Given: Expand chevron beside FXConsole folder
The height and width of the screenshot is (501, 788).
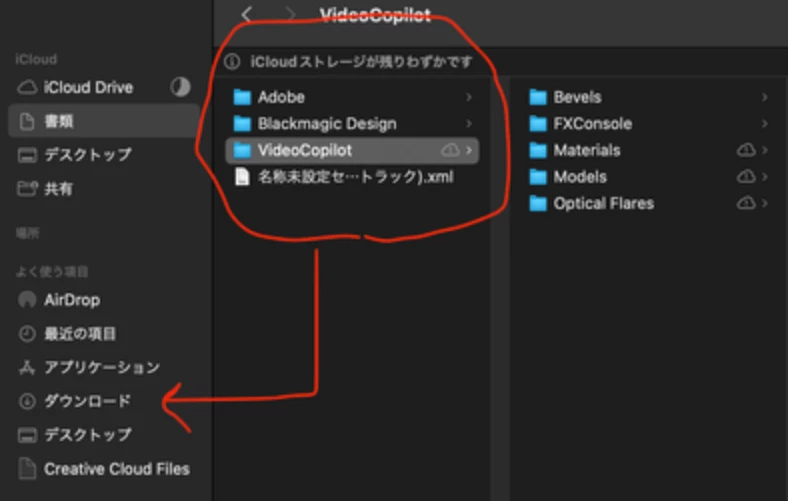Looking at the screenshot, I should pos(764,124).
